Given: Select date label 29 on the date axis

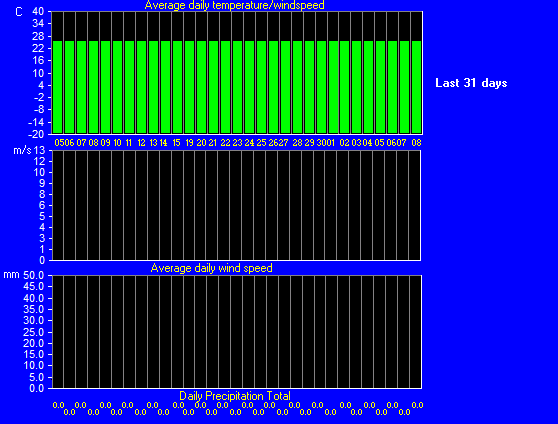Looking at the screenshot, I should [x=309, y=143].
